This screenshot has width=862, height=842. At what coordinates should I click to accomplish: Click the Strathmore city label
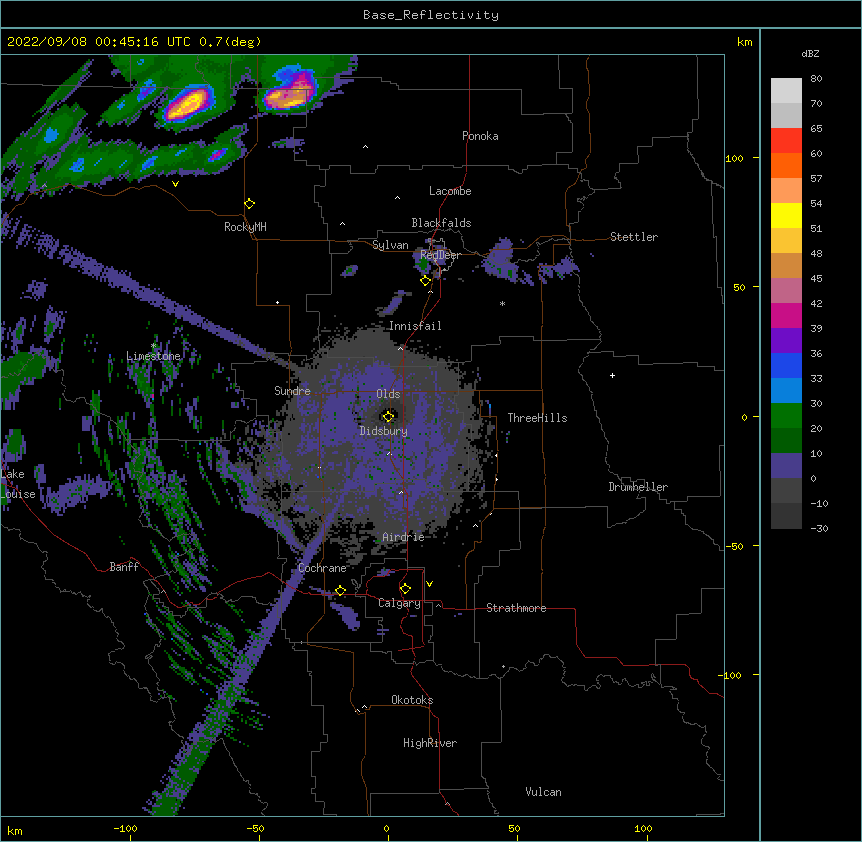[516, 608]
